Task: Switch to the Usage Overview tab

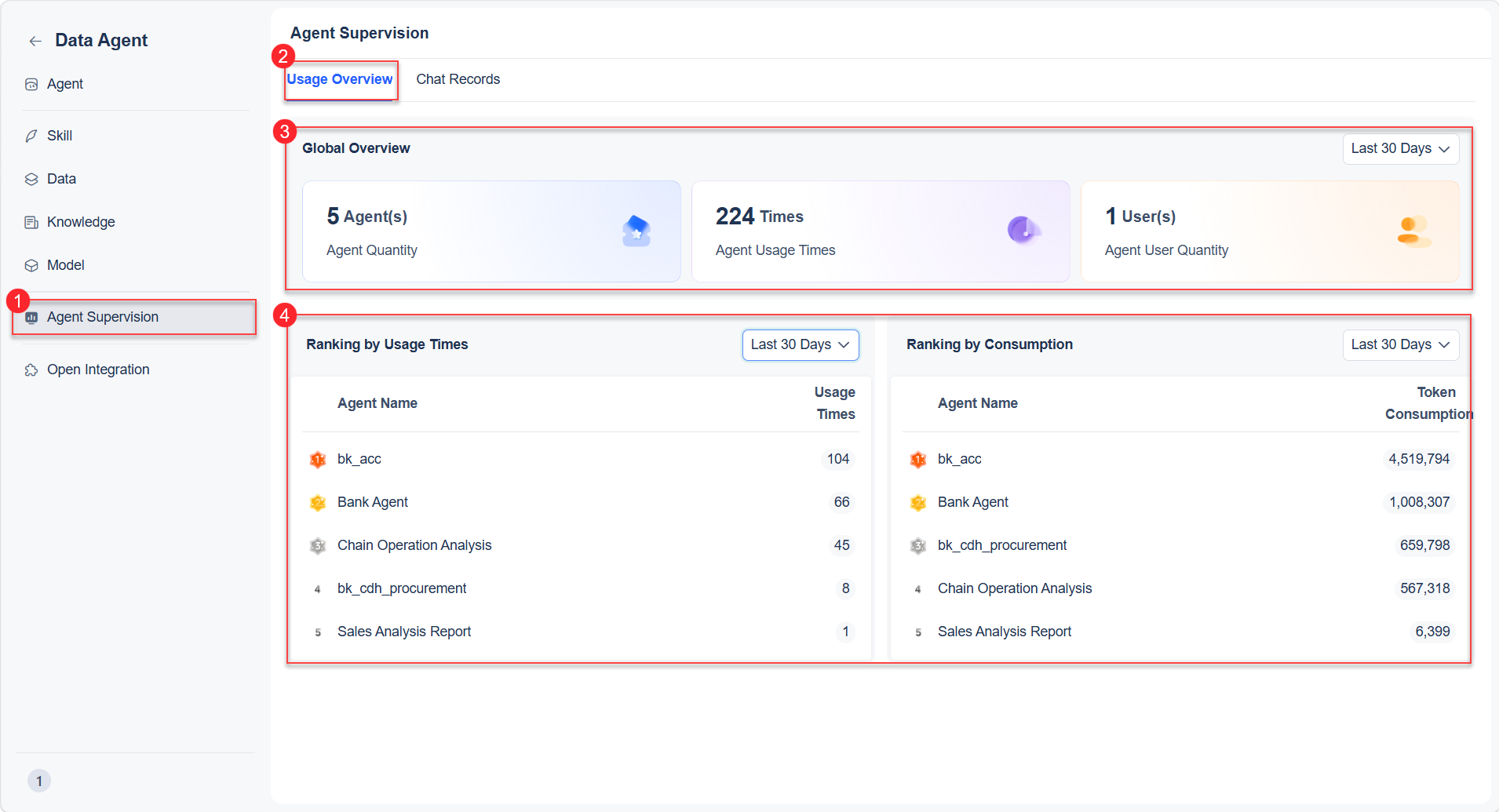Action: coord(340,79)
